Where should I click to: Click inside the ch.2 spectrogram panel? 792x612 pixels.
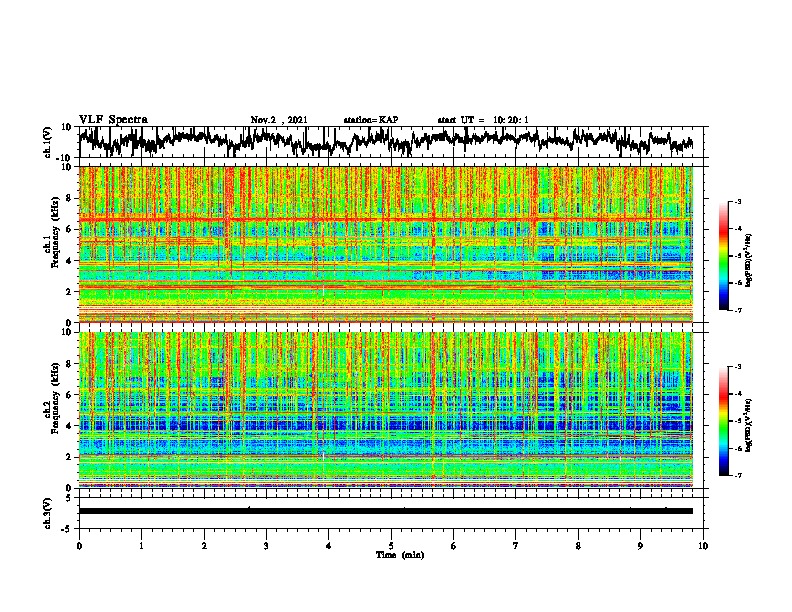pyautogui.click(x=386, y=410)
